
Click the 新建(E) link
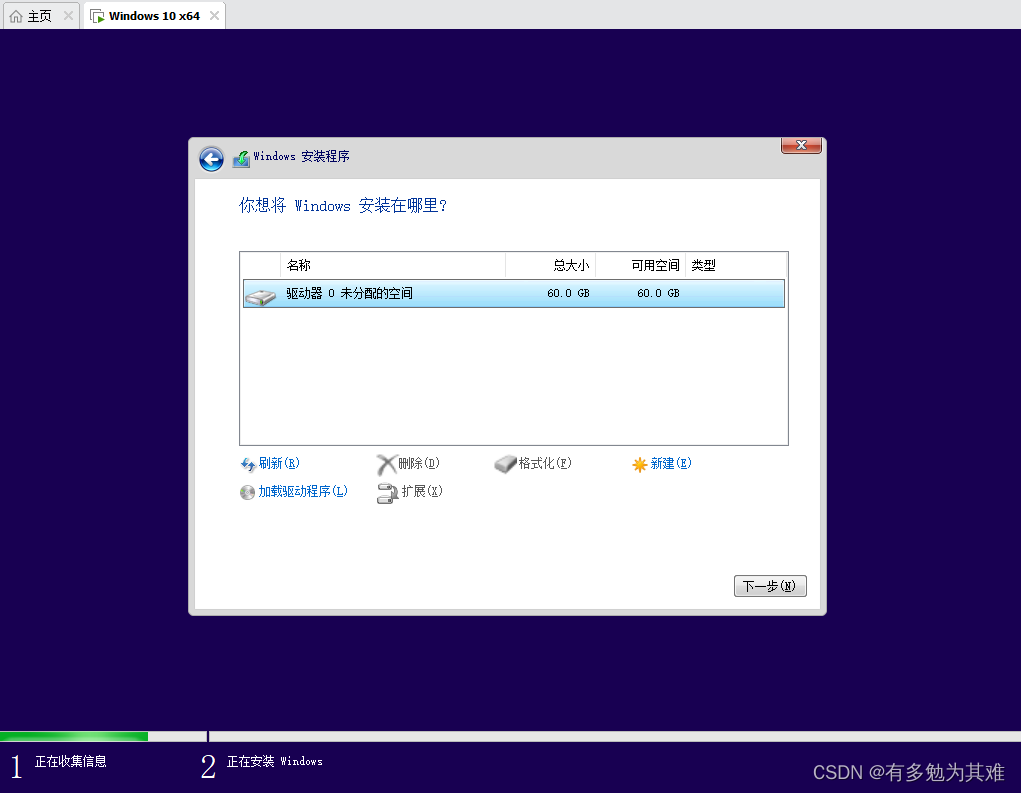[x=671, y=464]
